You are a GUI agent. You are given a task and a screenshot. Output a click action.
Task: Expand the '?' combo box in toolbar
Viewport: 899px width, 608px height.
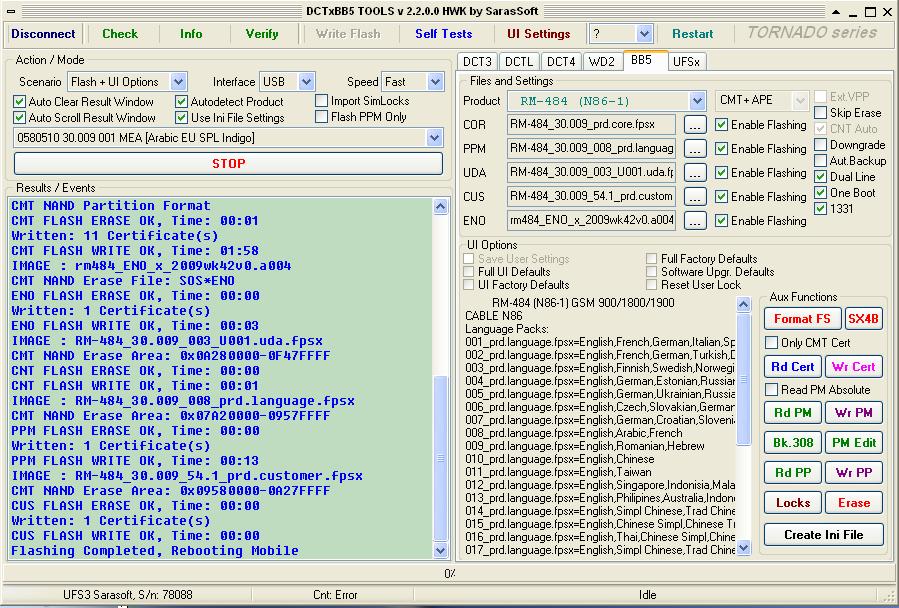[644, 34]
